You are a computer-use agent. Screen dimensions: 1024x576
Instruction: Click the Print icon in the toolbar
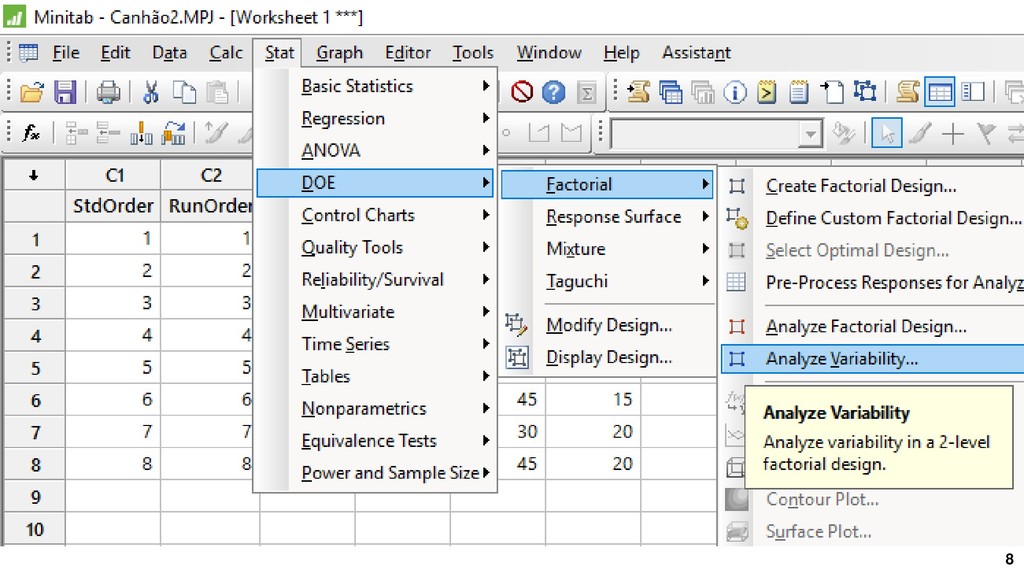coord(108,92)
